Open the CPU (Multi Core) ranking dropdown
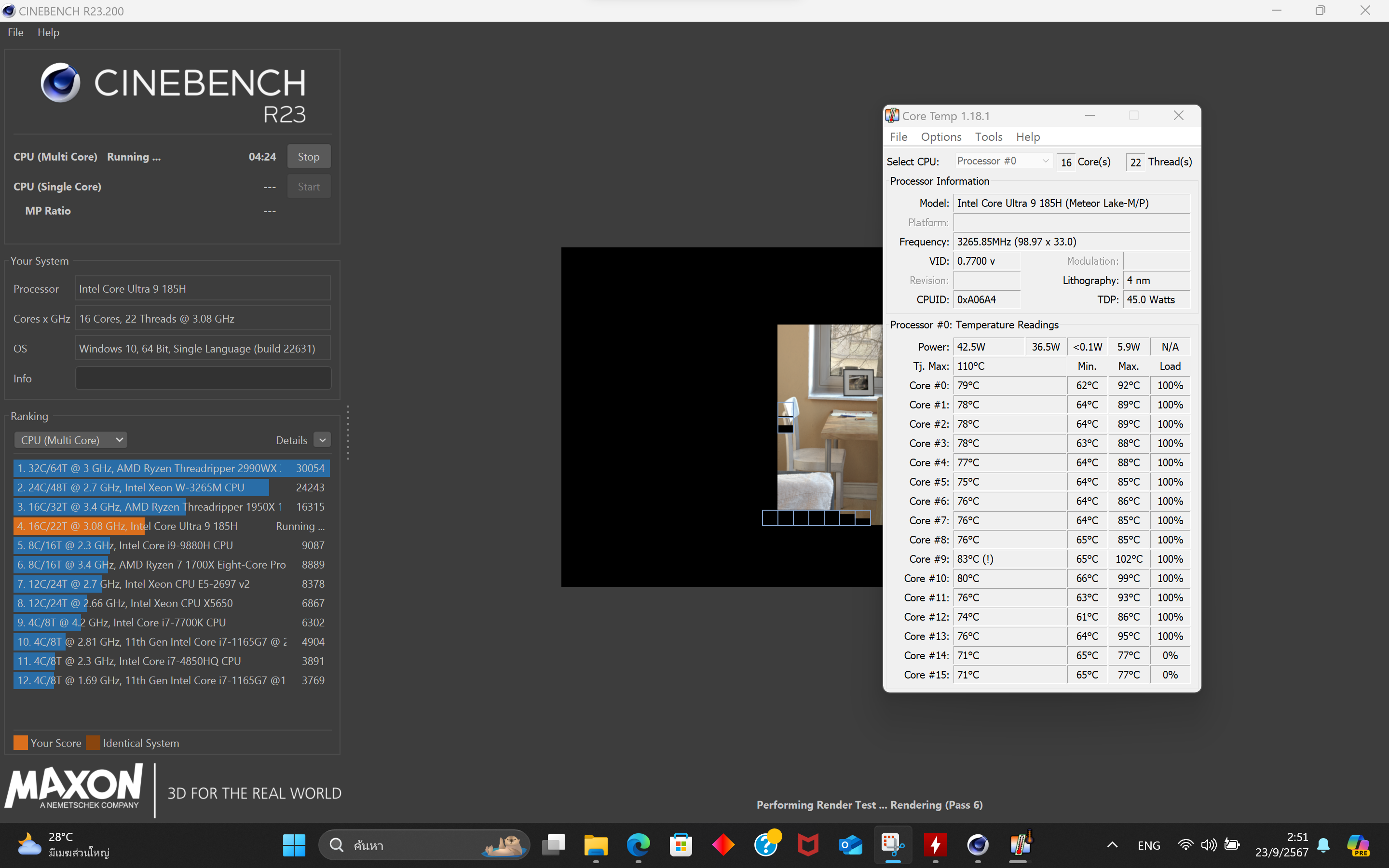The width and height of the screenshot is (1389, 868). [70, 440]
